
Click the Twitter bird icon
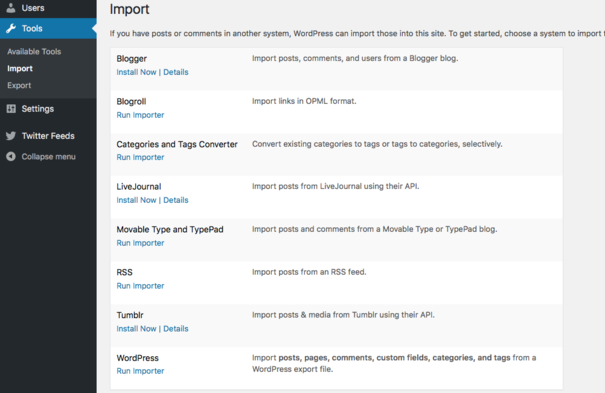[x=11, y=136]
